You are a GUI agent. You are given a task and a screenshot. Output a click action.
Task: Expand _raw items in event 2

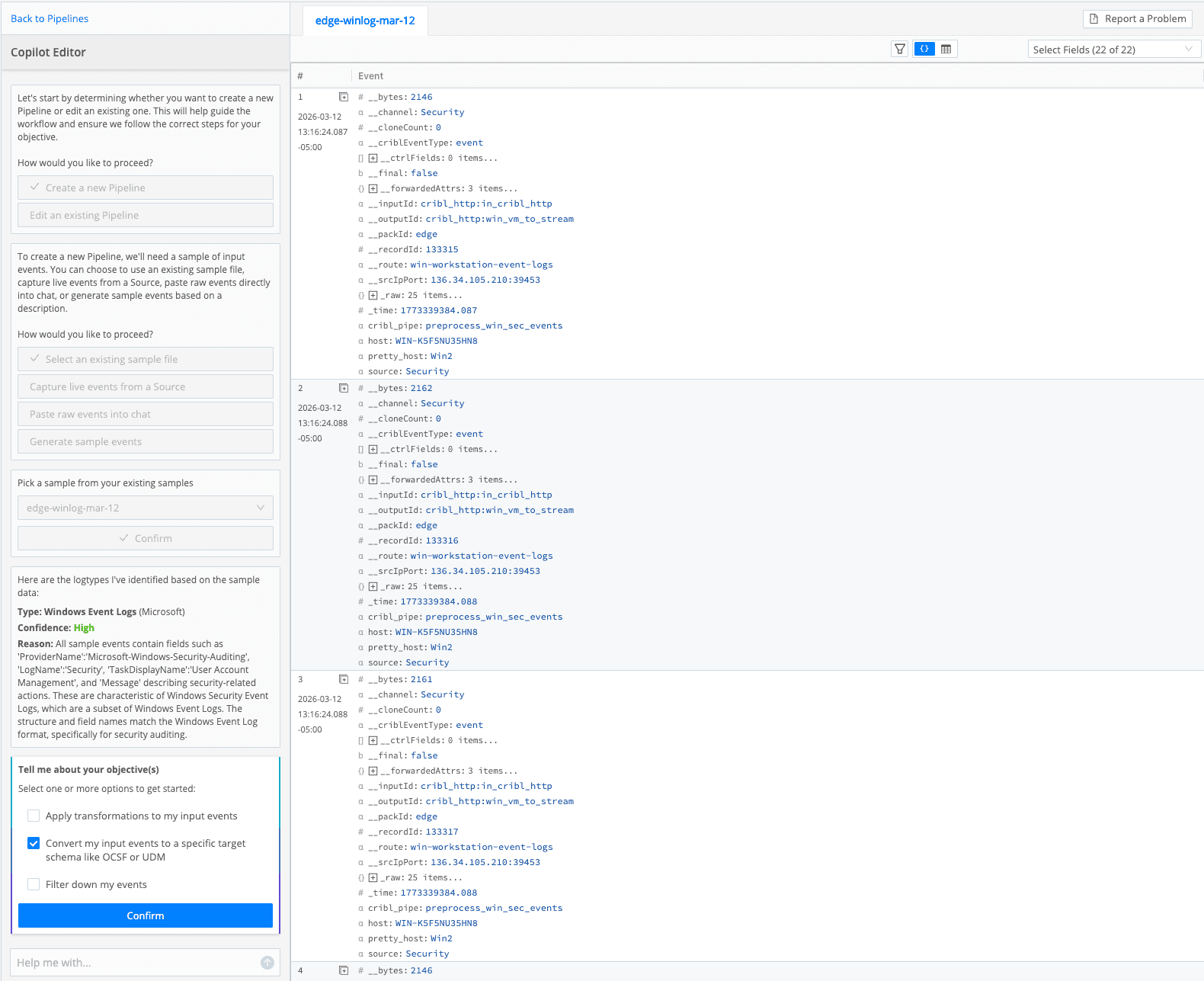point(373,586)
